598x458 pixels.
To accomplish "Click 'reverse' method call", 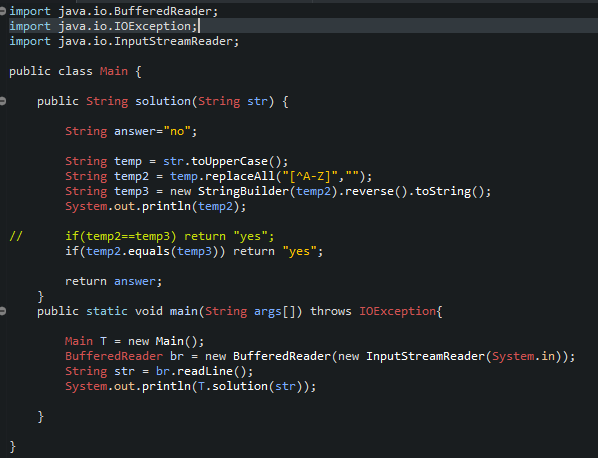I will click(369, 191).
